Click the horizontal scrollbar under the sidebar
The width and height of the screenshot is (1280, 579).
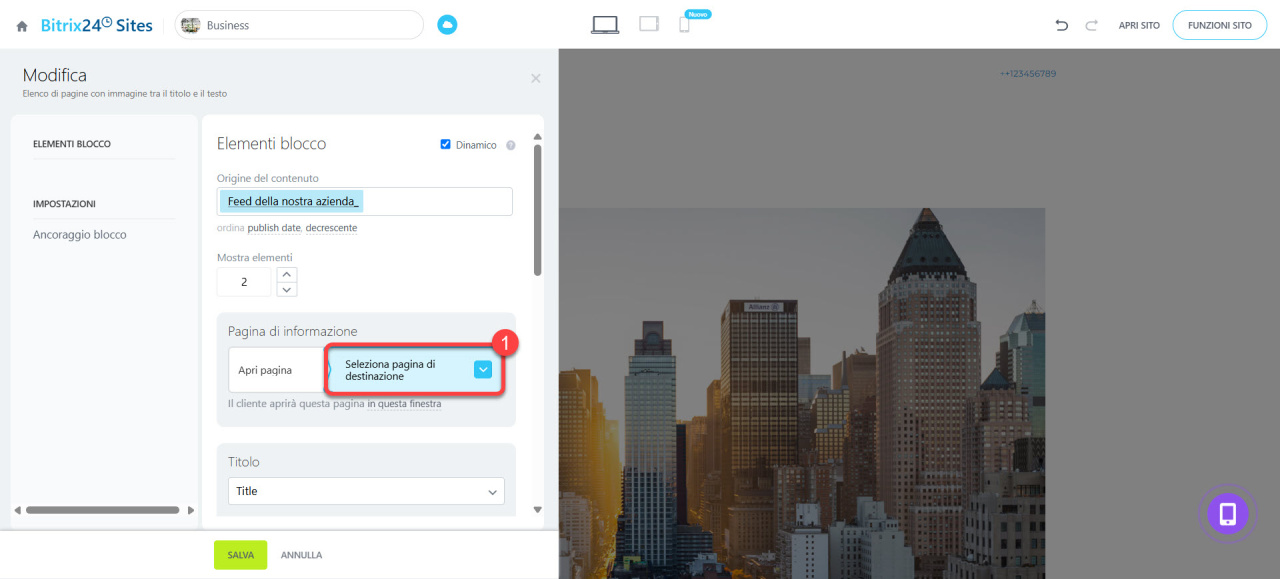coord(103,510)
